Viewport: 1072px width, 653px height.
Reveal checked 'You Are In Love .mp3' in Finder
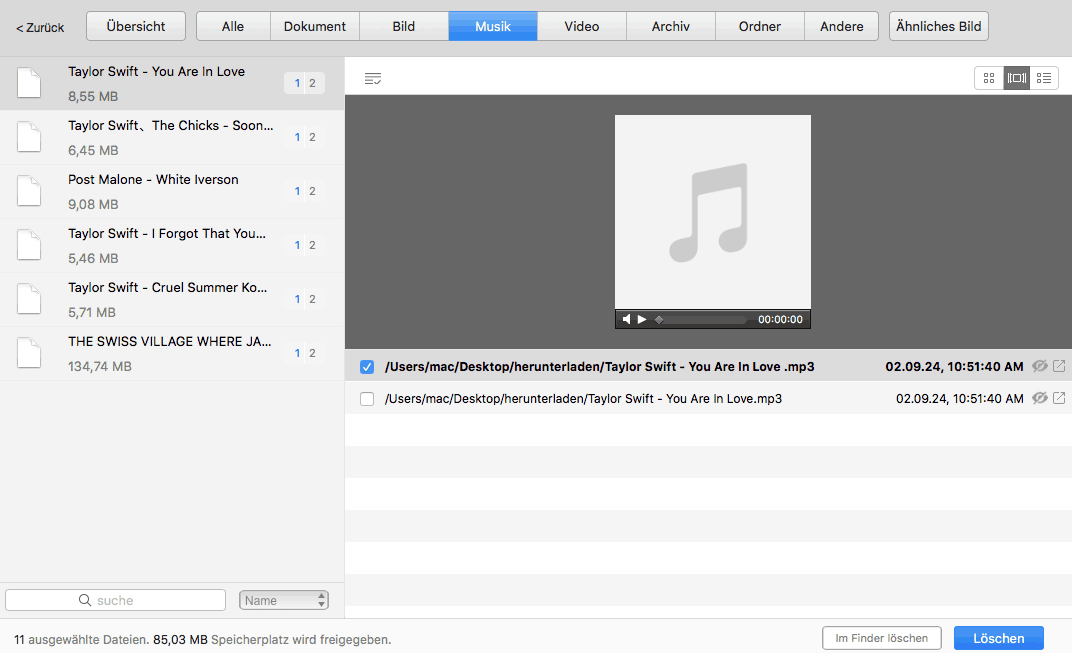point(1059,366)
